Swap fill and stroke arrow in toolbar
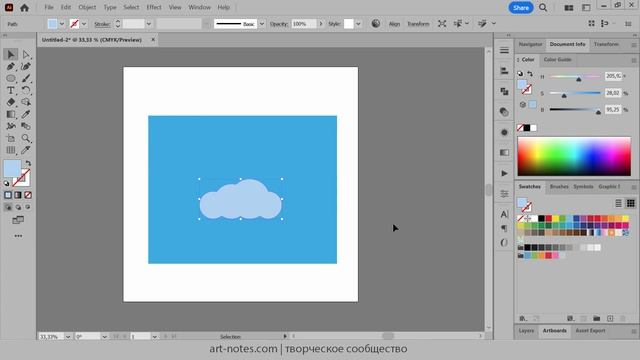Image resolution: width=640 pixels, height=360 pixels. pyautogui.click(x=28, y=163)
